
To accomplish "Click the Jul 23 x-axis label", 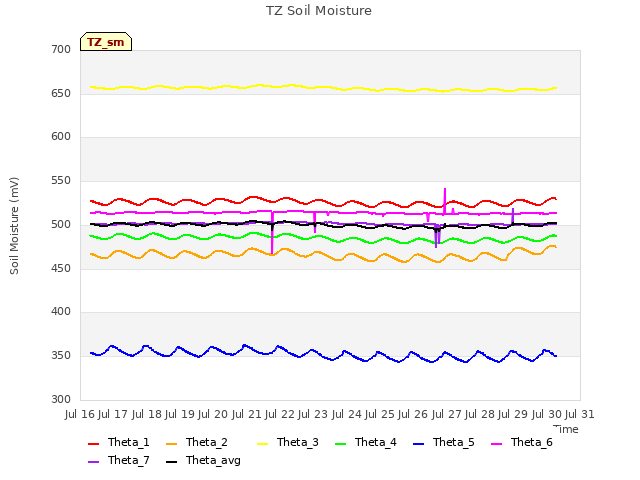I will [x=313, y=414].
